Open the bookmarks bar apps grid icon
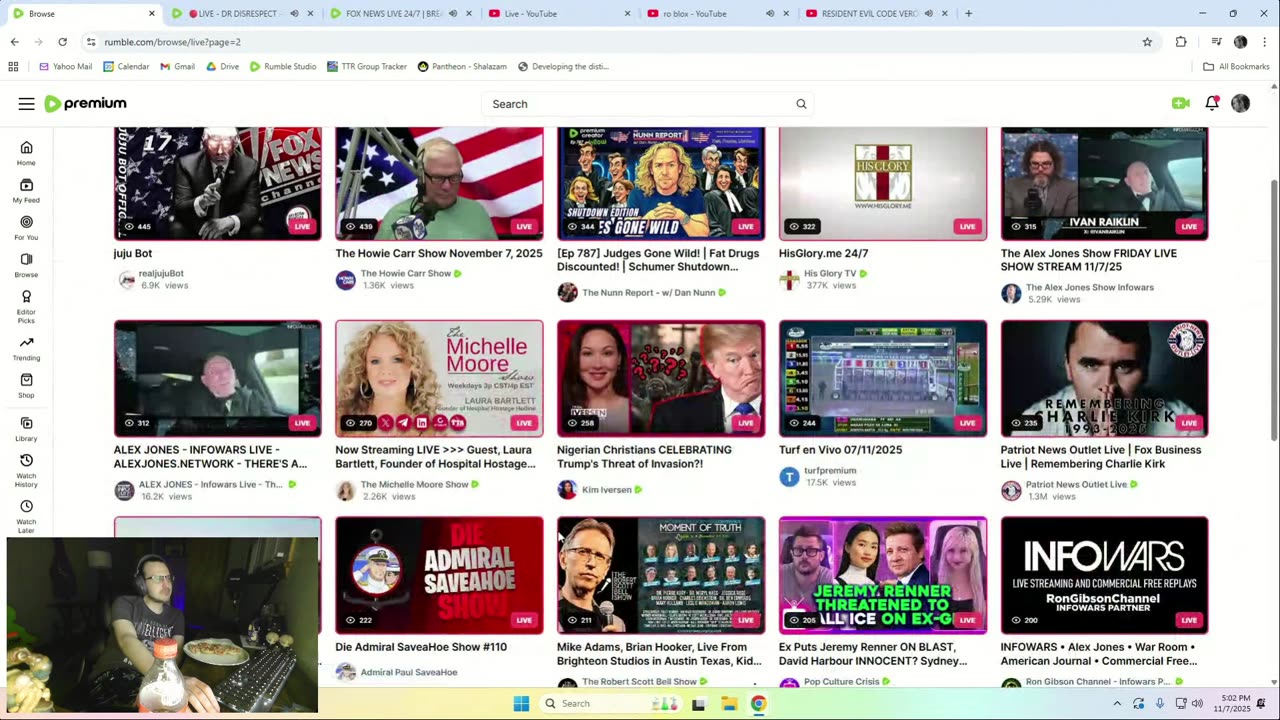Image resolution: width=1280 pixels, height=720 pixels. 13,67
